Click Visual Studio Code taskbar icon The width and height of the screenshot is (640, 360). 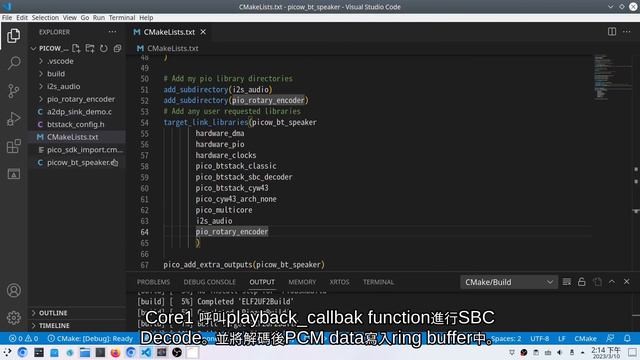[146, 352]
